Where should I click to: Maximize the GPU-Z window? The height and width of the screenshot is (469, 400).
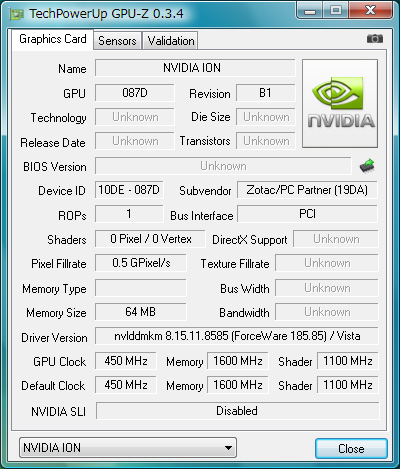click(336, 11)
